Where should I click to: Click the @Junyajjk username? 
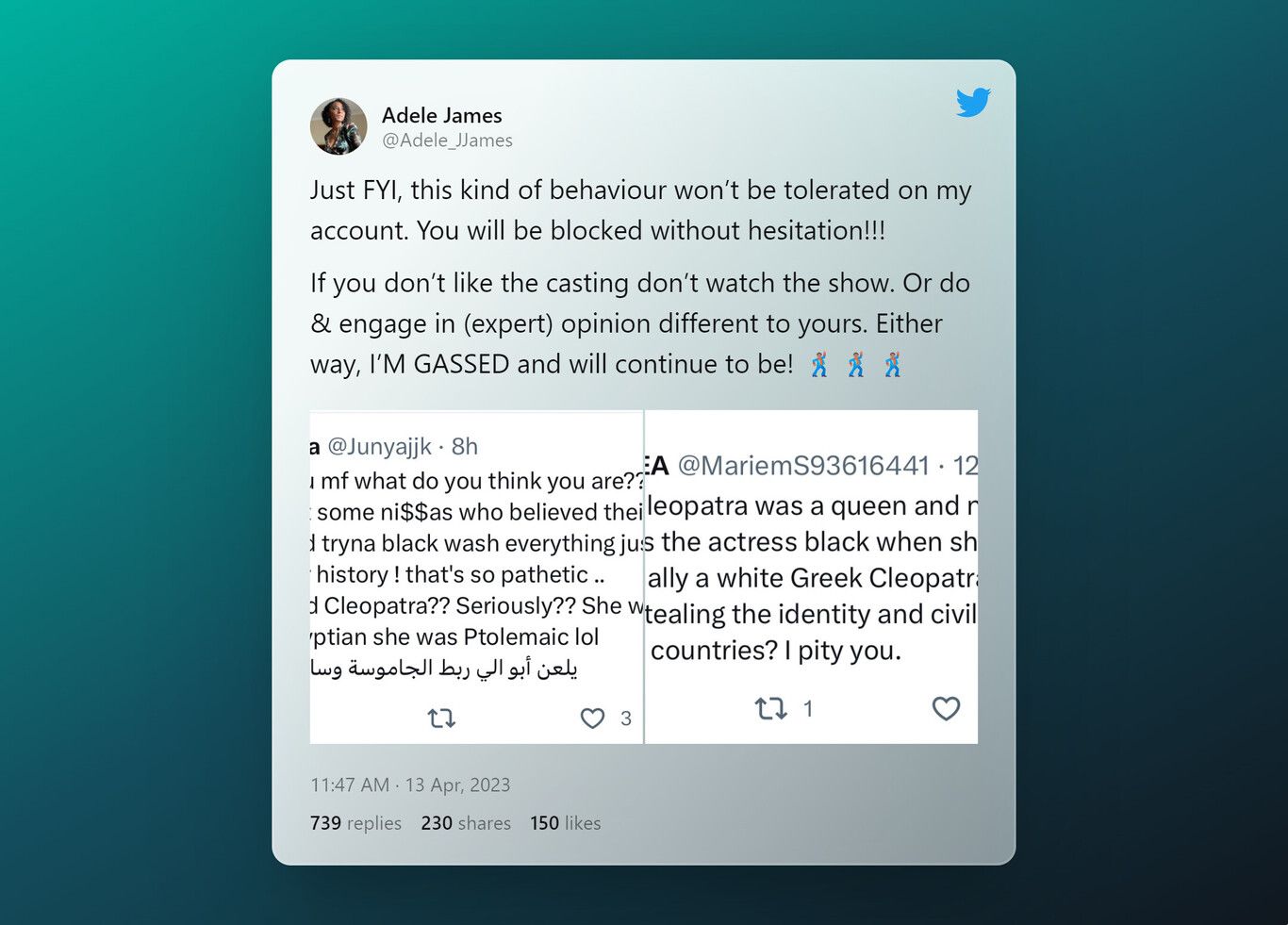(379, 446)
